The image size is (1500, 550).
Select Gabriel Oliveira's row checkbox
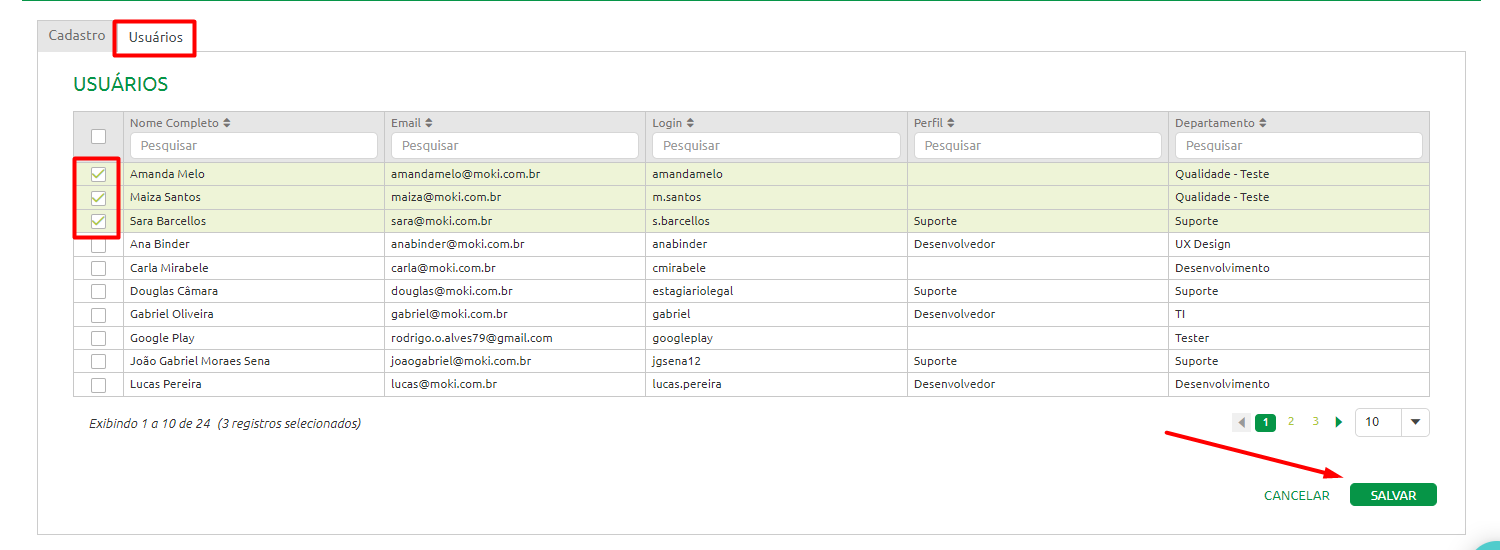coord(98,314)
